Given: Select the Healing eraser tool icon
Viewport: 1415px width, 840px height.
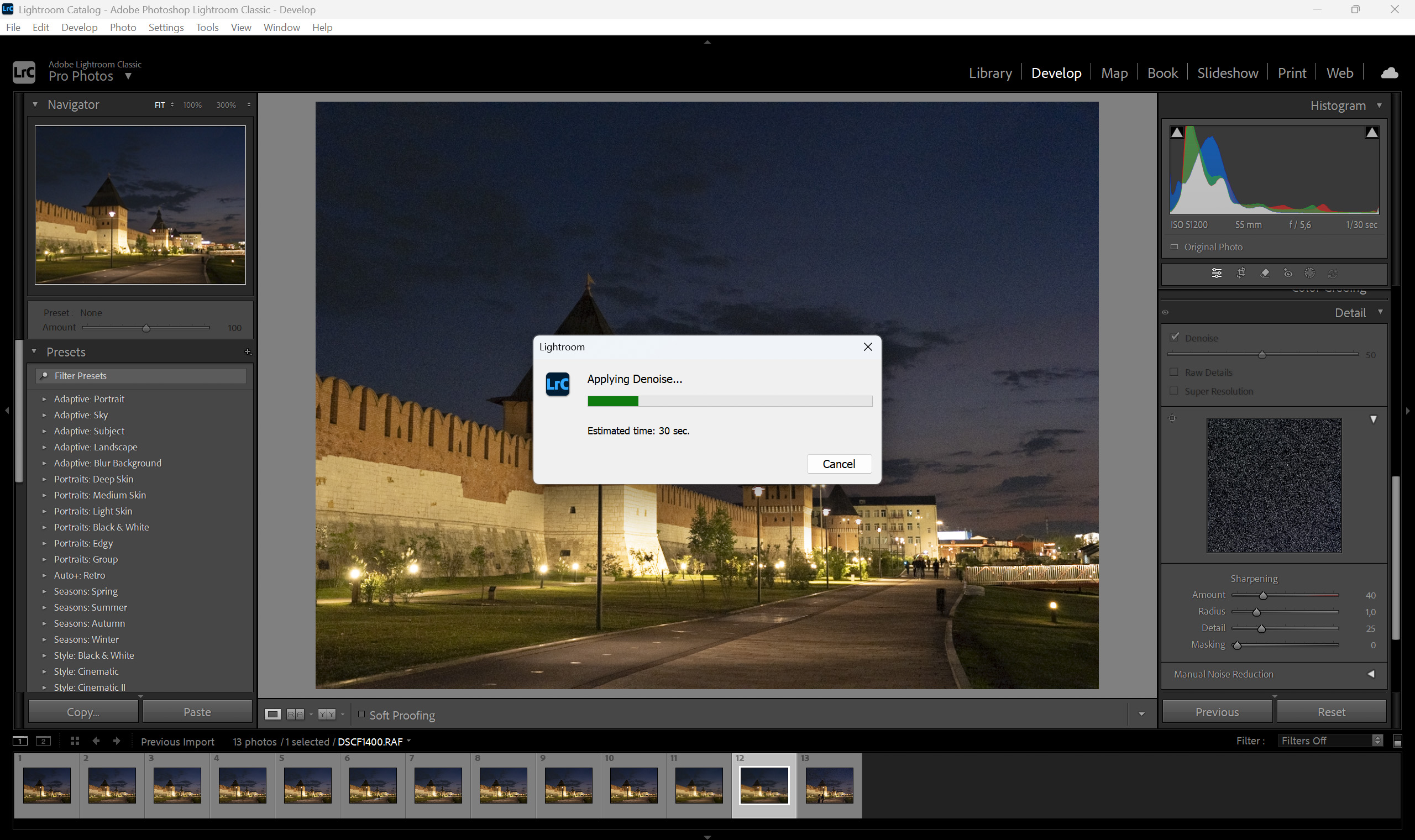Looking at the screenshot, I should 1265,273.
